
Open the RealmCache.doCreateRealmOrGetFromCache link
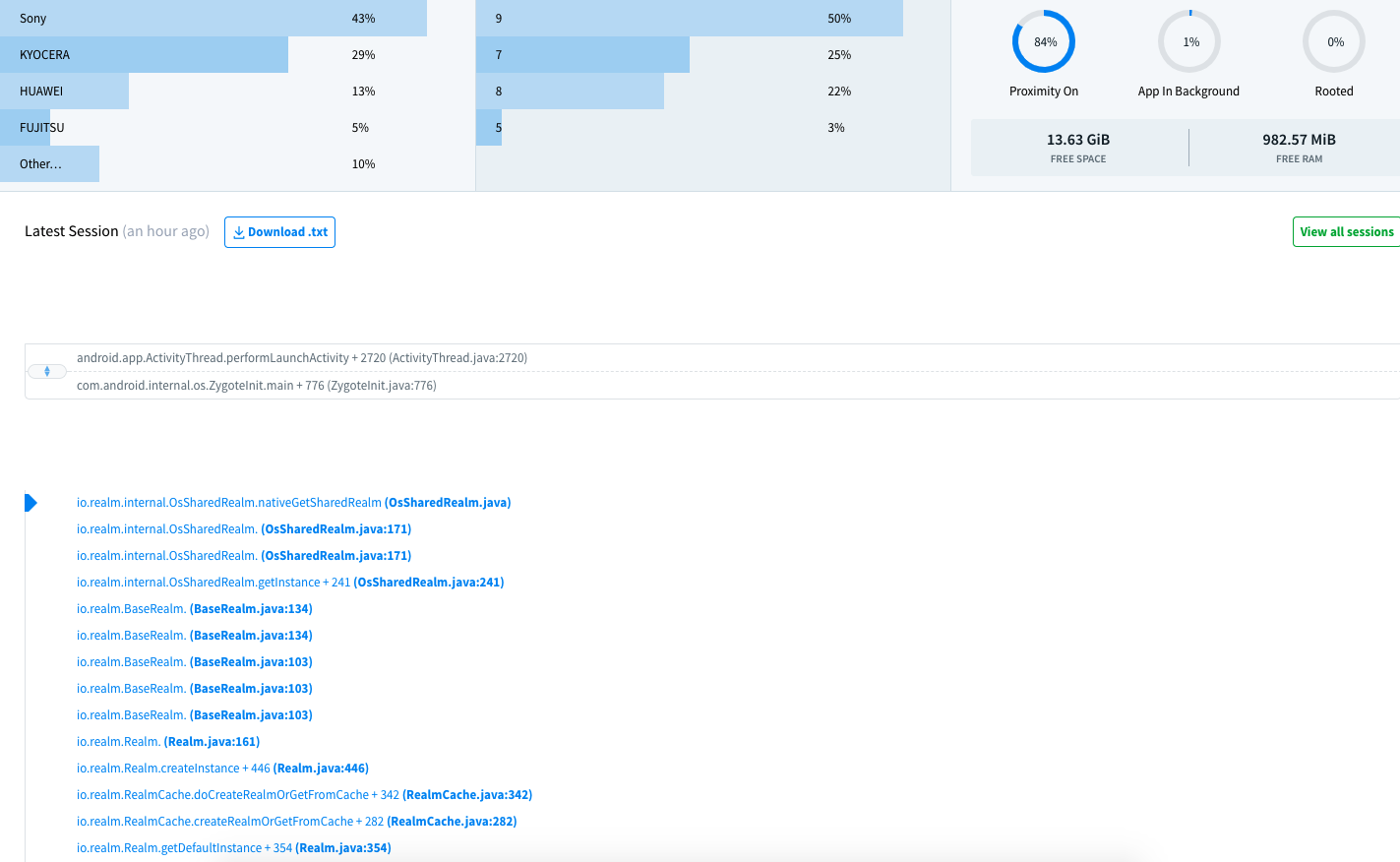(x=304, y=794)
